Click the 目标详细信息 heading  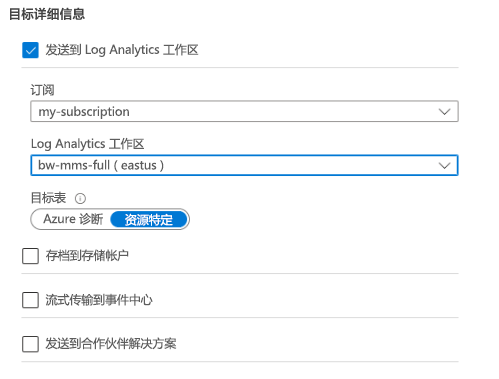(x=47, y=14)
